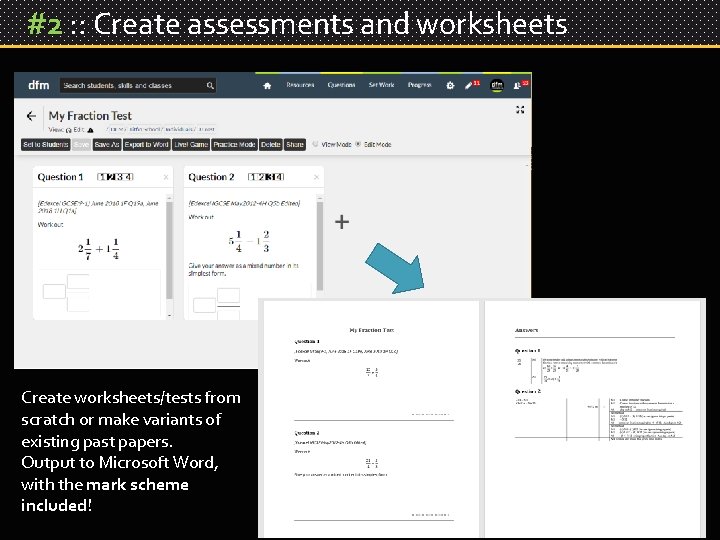Open the Progress menu

(x=419, y=85)
